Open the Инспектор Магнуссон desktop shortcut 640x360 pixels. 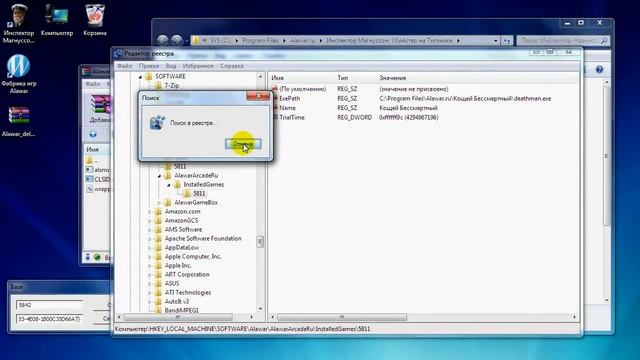coord(18,23)
